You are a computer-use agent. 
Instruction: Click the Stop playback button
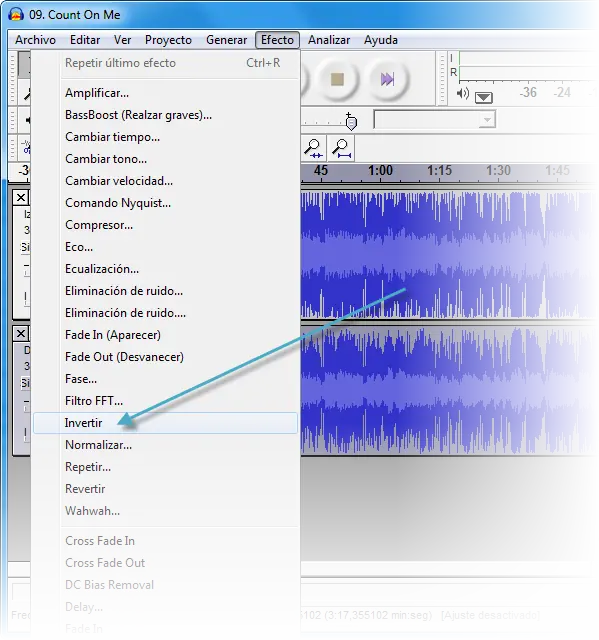tap(337, 79)
